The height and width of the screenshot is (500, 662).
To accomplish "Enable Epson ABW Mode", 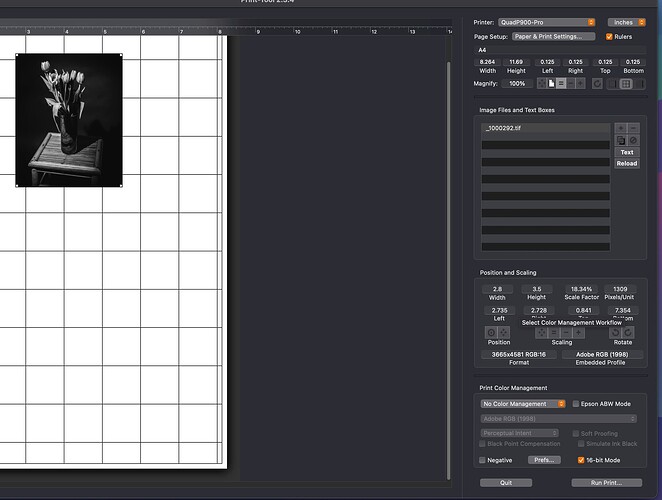I will (x=575, y=404).
